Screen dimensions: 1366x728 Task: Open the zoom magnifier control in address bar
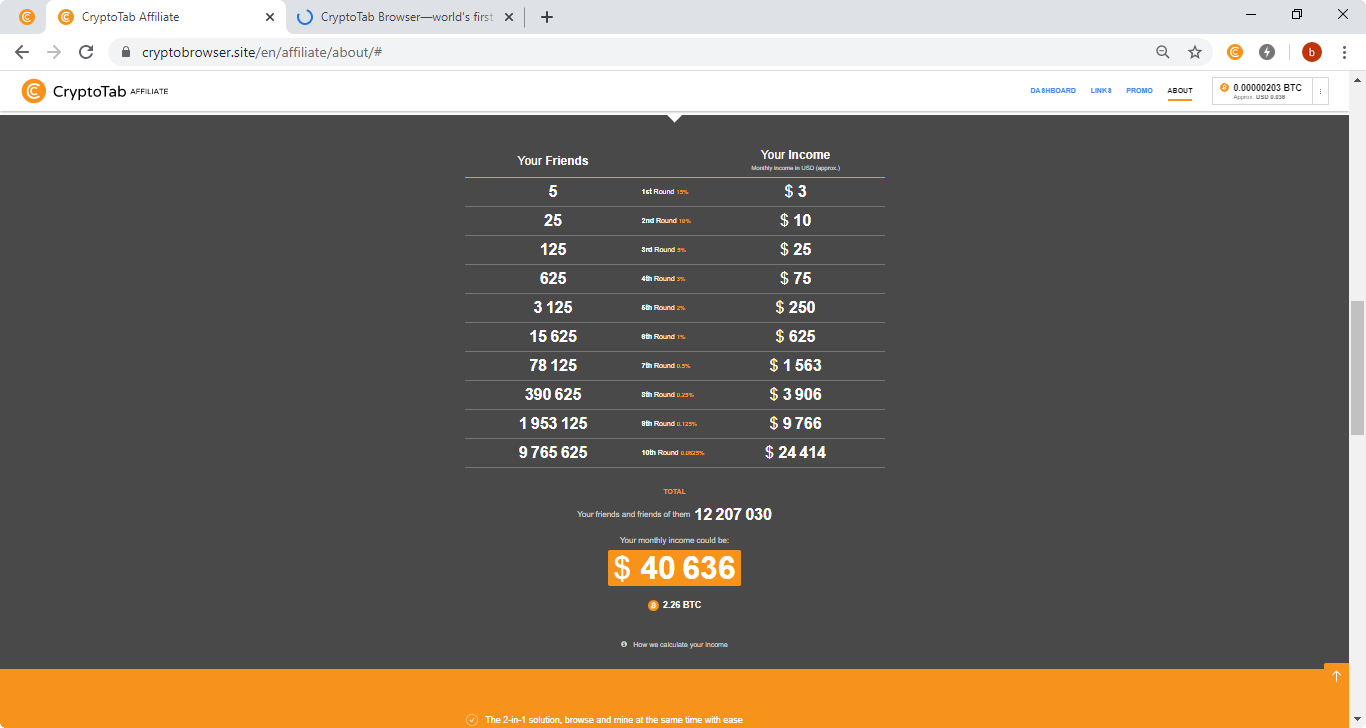pos(1162,52)
